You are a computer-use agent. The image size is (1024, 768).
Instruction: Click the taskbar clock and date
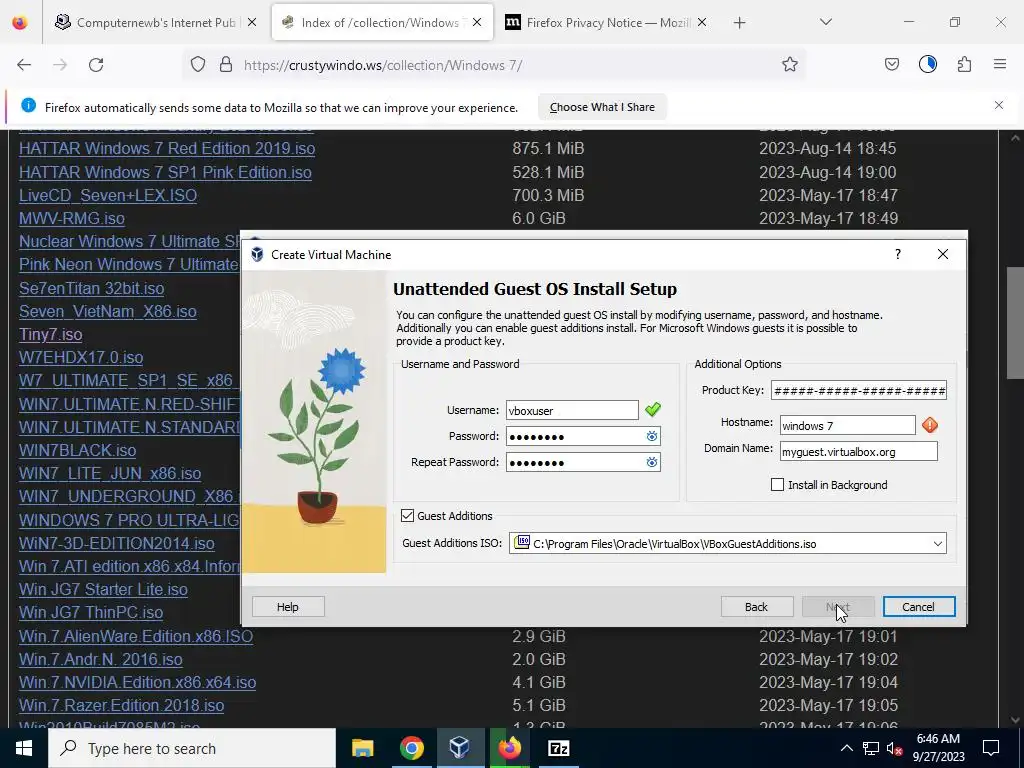938,748
